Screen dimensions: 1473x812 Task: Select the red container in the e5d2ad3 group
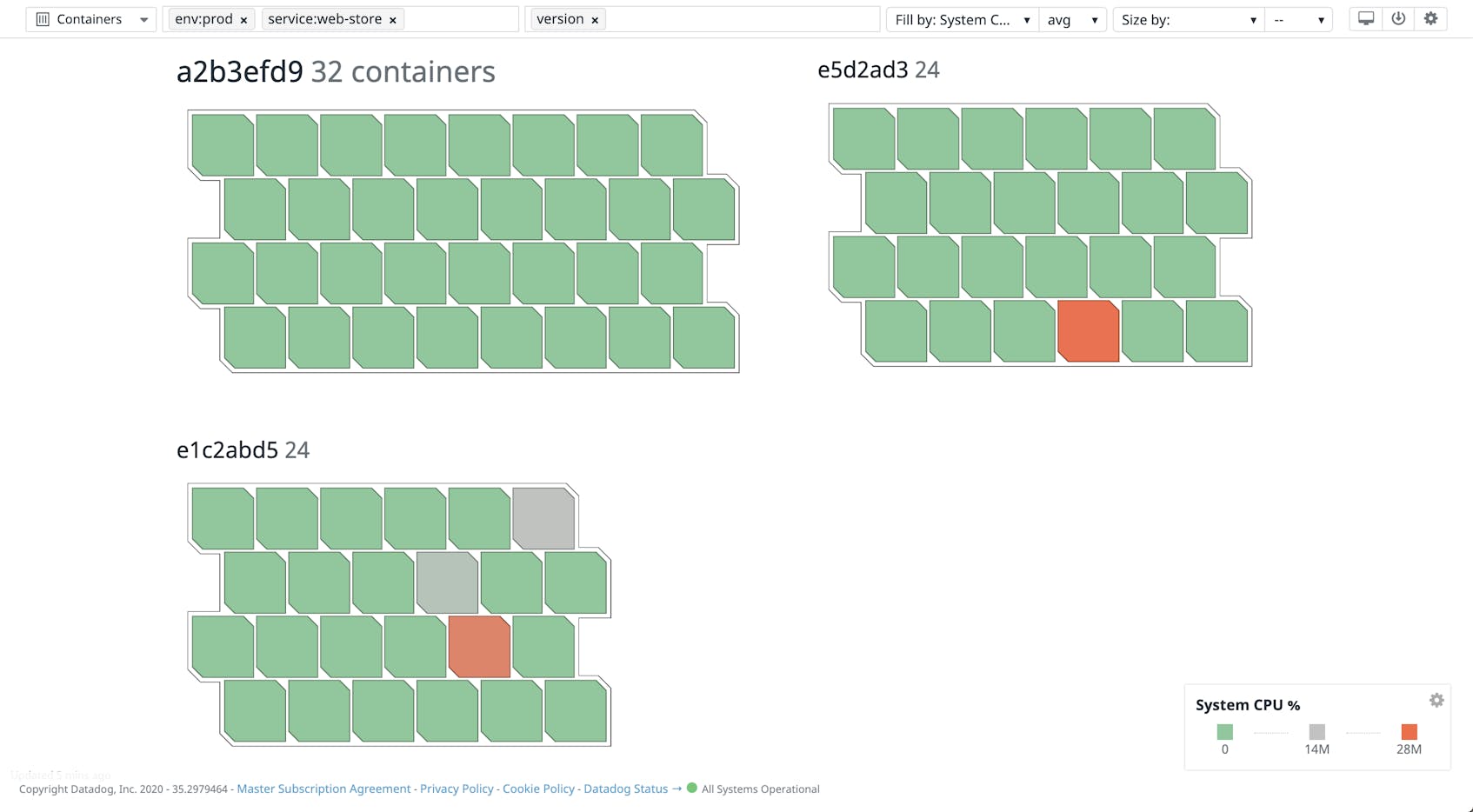pyautogui.click(x=1088, y=331)
